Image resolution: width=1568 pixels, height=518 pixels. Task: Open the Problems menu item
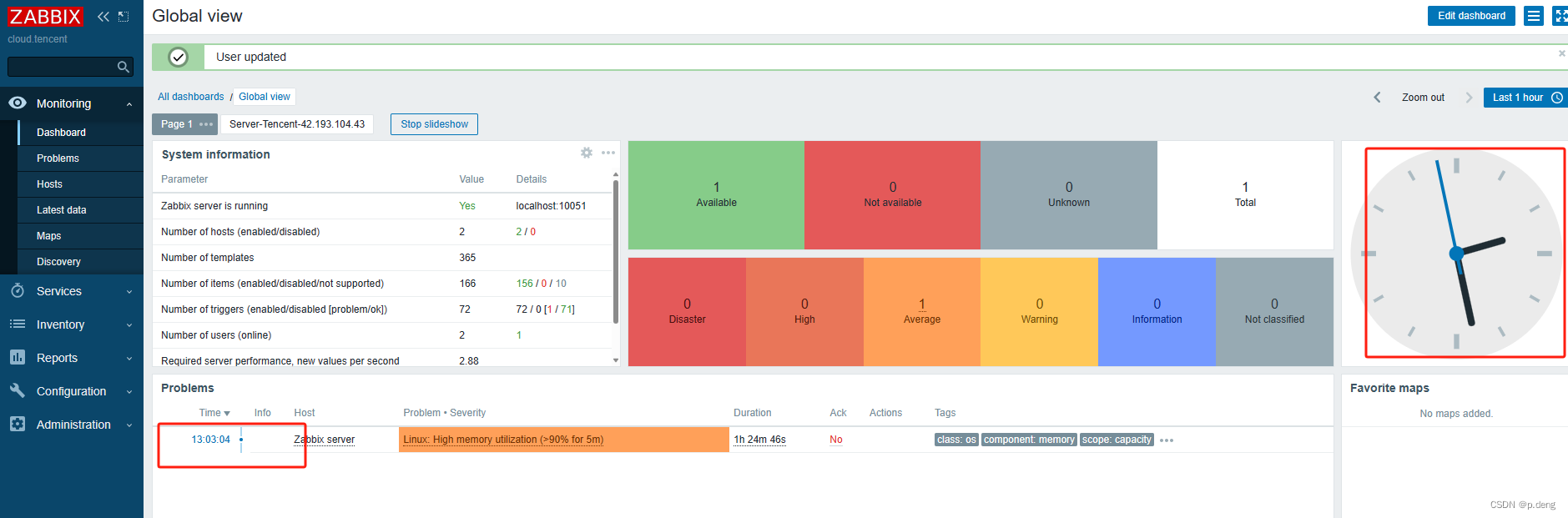coord(58,158)
